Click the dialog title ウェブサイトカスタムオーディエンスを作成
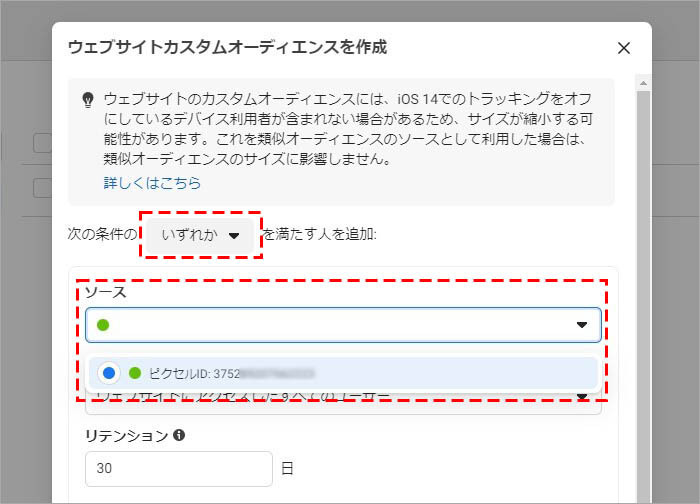The height and width of the screenshot is (504, 700). 227,47
